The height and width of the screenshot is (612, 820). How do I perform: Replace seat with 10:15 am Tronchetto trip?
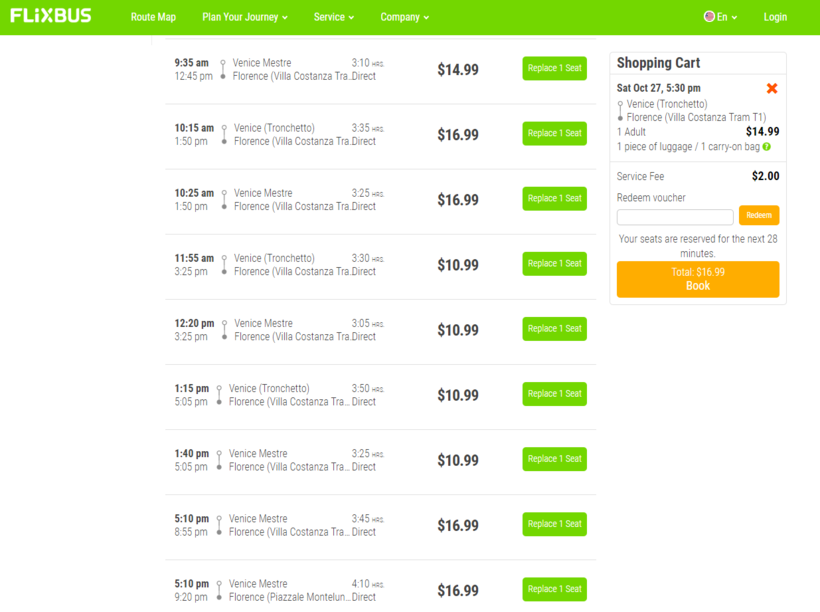(554, 134)
